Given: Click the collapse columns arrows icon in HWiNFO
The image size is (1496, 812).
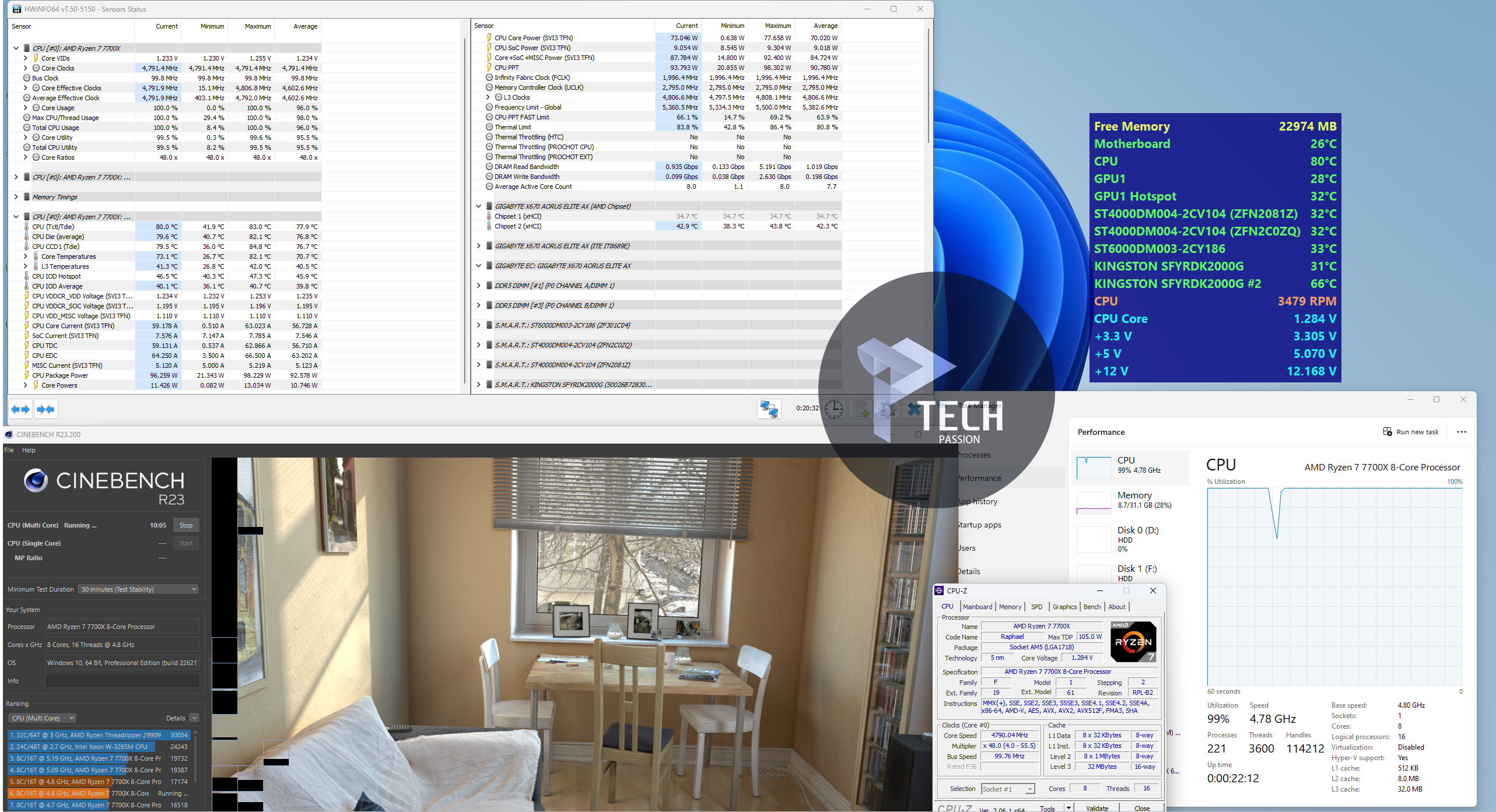Looking at the screenshot, I should (x=46, y=409).
